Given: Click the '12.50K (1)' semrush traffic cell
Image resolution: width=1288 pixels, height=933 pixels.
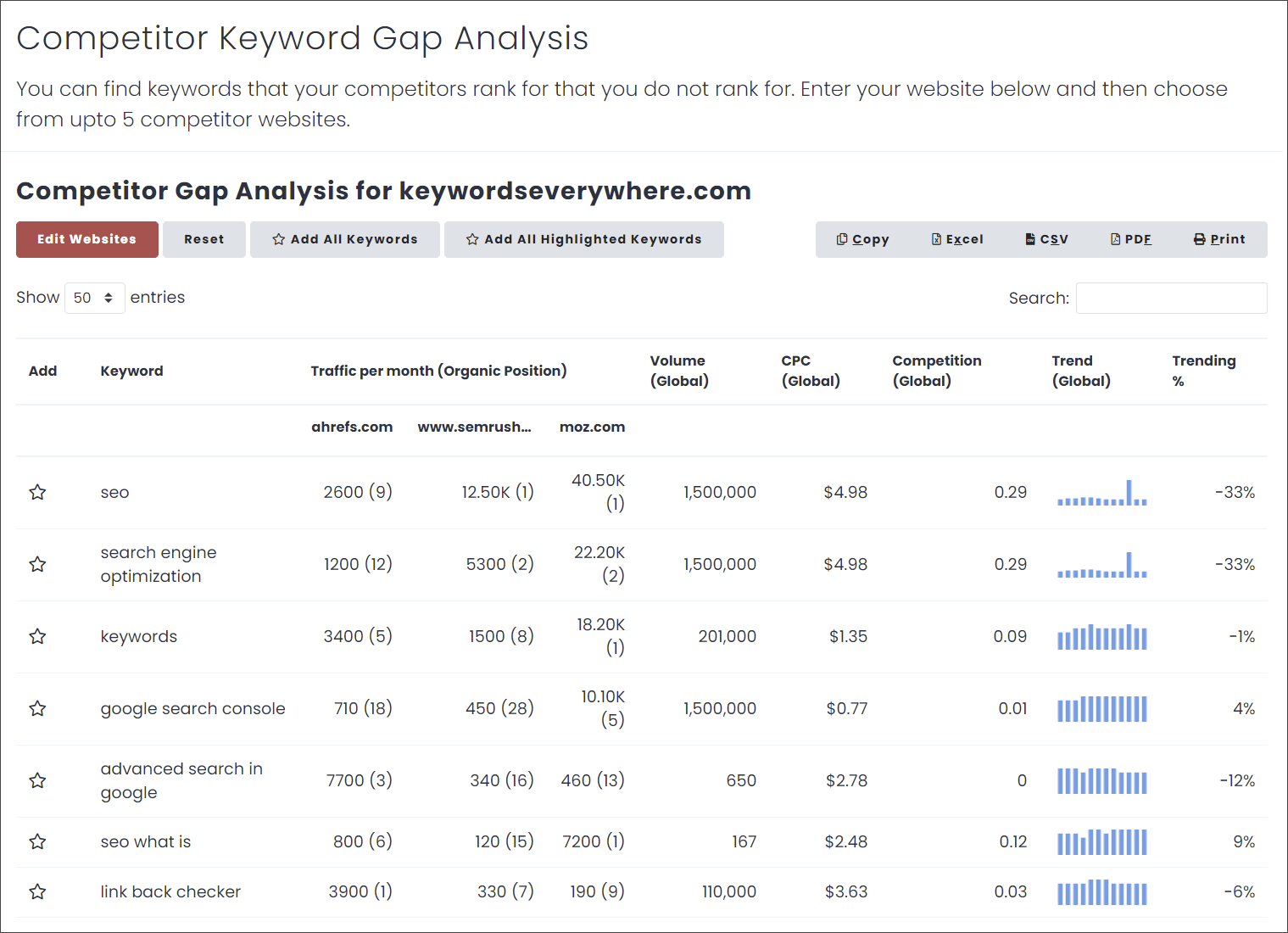Looking at the screenshot, I should 498,492.
